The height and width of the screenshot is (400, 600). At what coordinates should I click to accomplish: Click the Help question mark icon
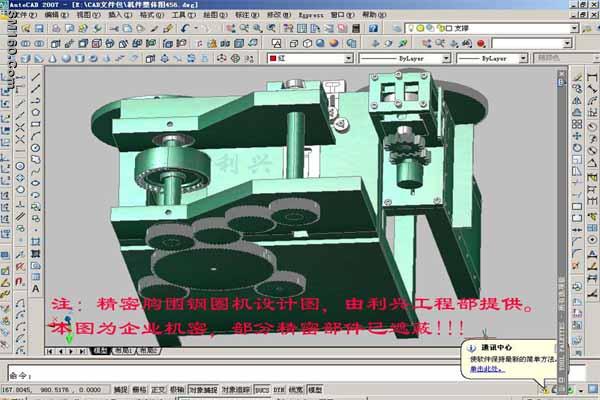pyautogui.click(x=373, y=28)
